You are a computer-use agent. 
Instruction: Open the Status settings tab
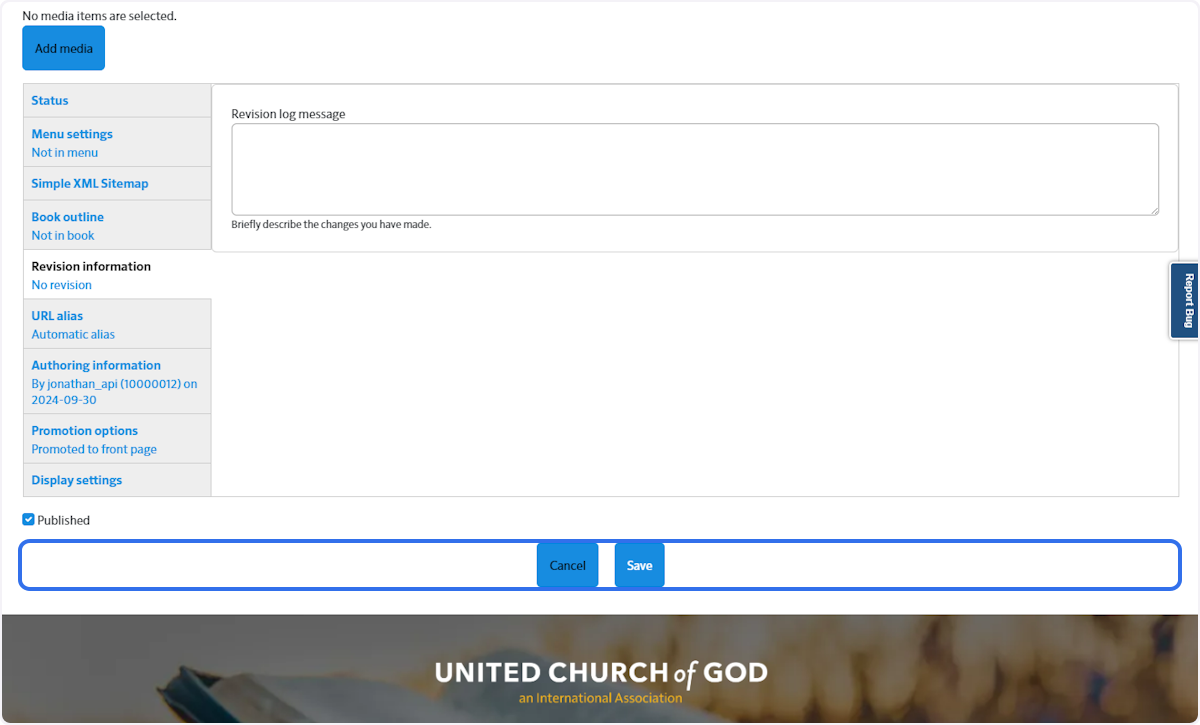[49, 100]
